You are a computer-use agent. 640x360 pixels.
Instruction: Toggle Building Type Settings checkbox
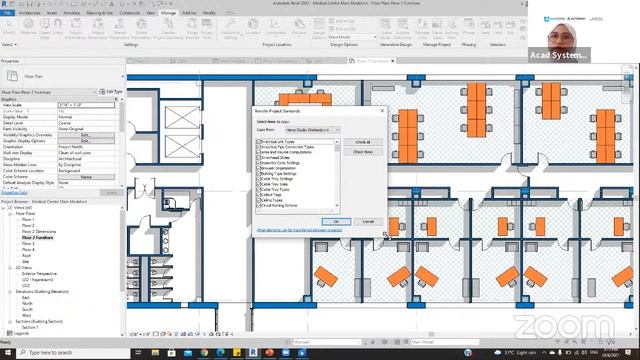click(258, 173)
